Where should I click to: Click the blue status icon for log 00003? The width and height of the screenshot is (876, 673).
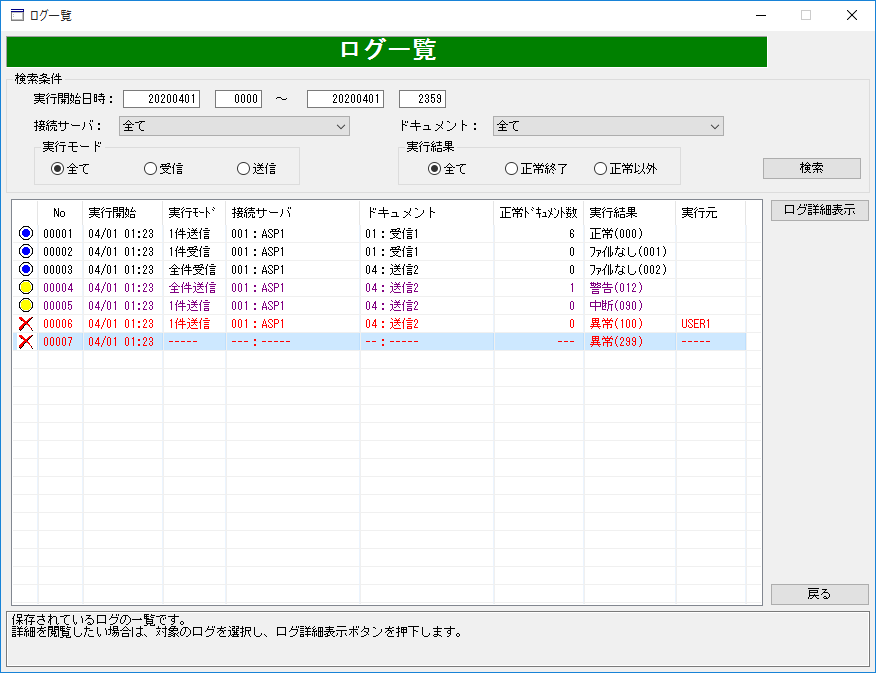[26, 269]
